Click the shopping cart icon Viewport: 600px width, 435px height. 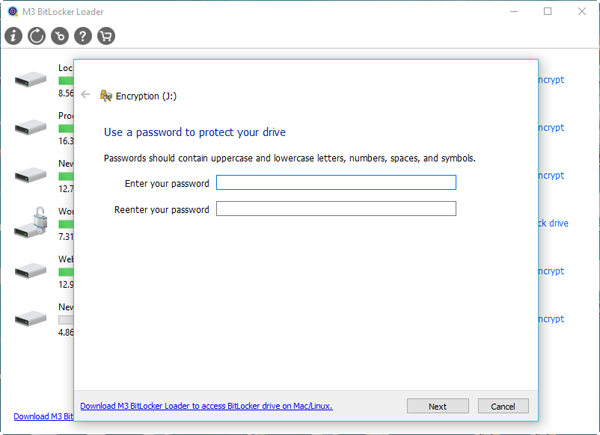[x=106, y=36]
